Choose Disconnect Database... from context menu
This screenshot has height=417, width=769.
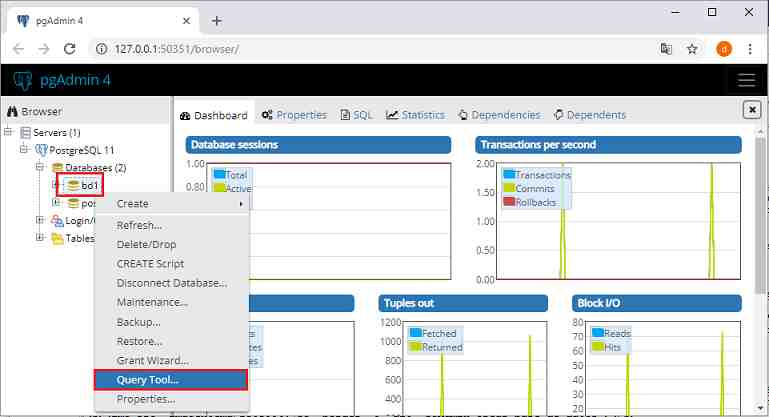(x=172, y=283)
